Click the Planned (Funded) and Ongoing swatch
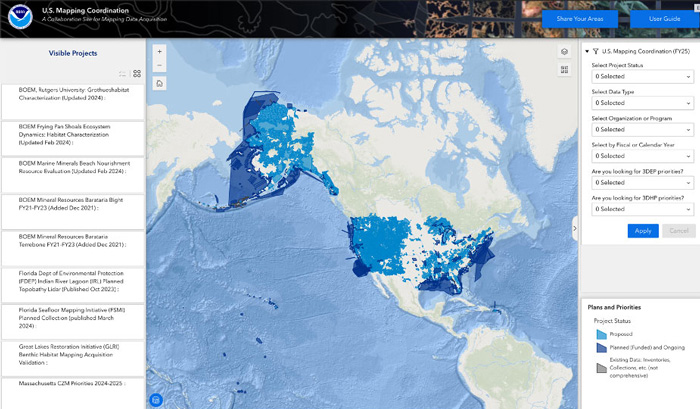This screenshot has height=409, width=700. click(x=601, y=347)
